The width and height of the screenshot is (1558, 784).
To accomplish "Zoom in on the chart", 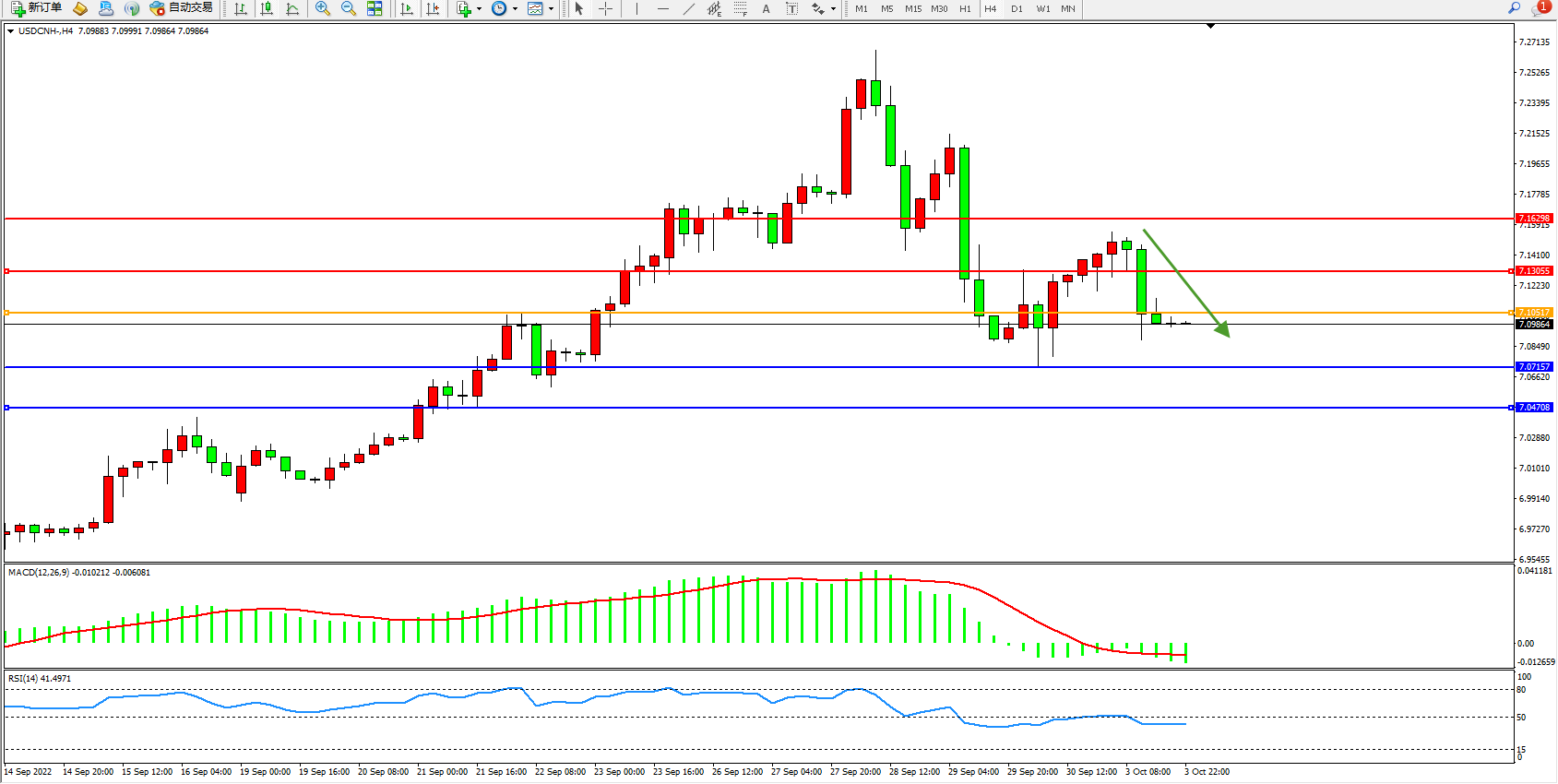I will [323, 8].
